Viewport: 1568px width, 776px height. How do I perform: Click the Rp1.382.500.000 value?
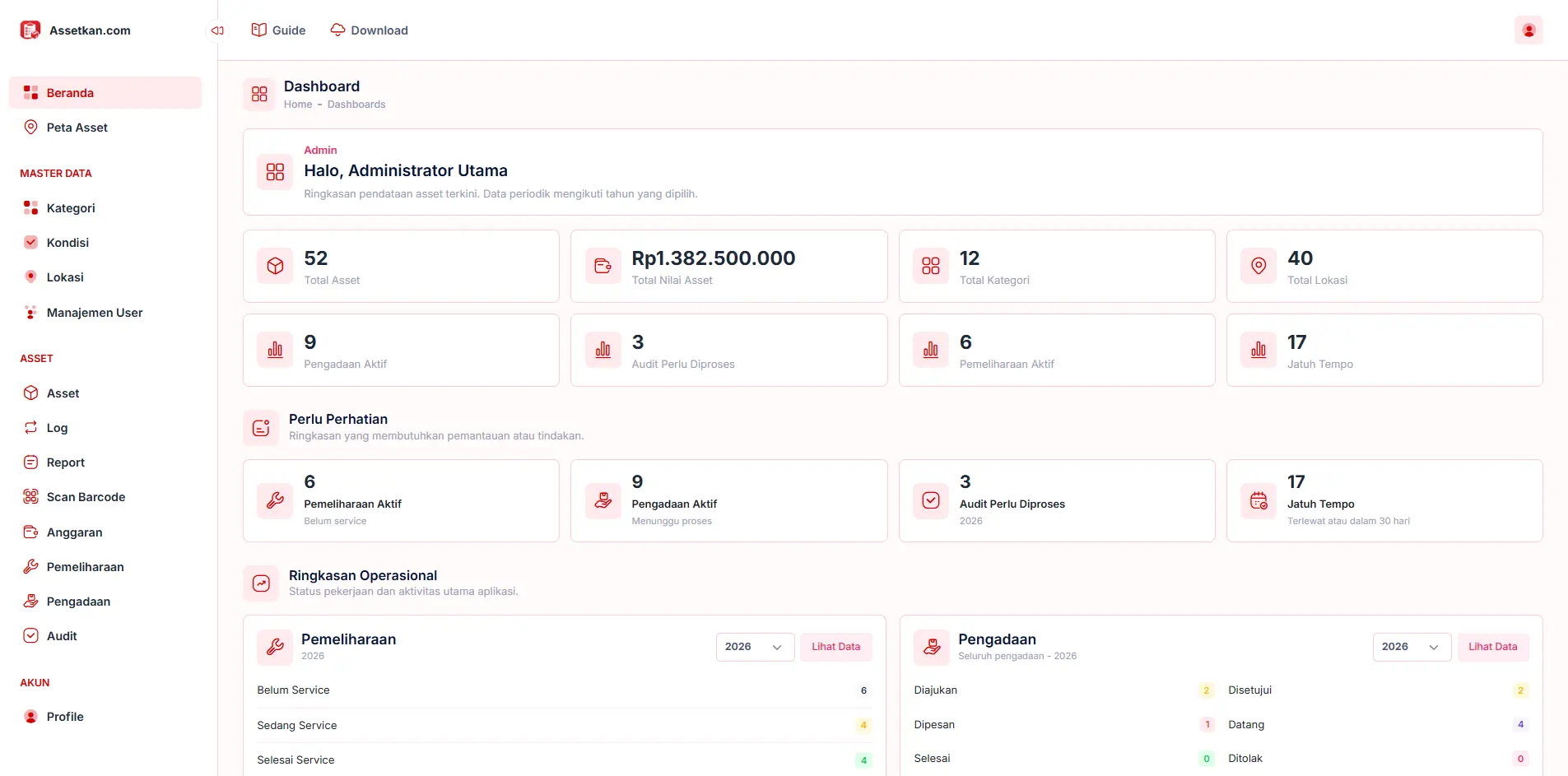714,258
